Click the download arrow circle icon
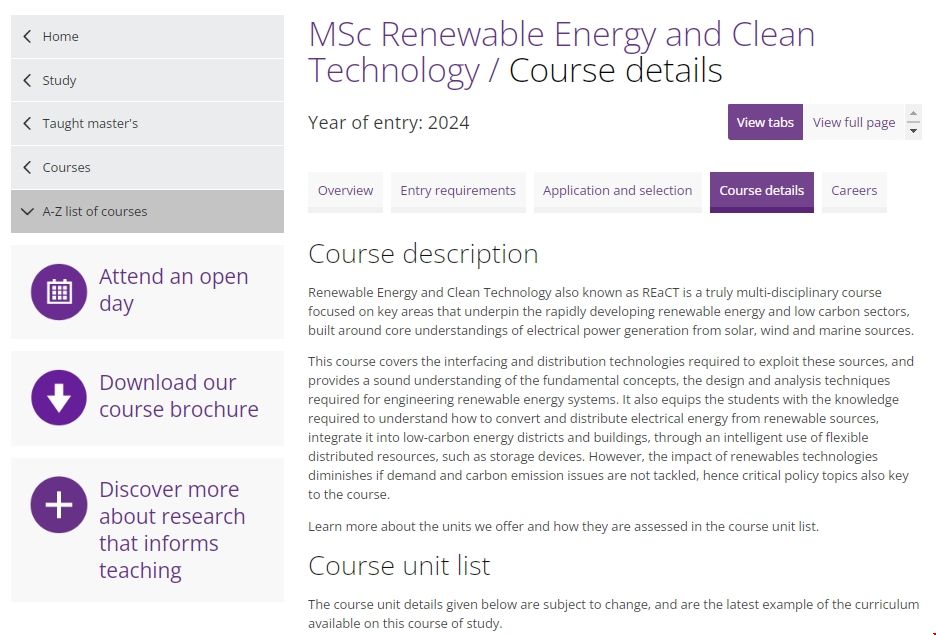The height and width of the screenshot is (635, 936). click(x=59, y=398)
